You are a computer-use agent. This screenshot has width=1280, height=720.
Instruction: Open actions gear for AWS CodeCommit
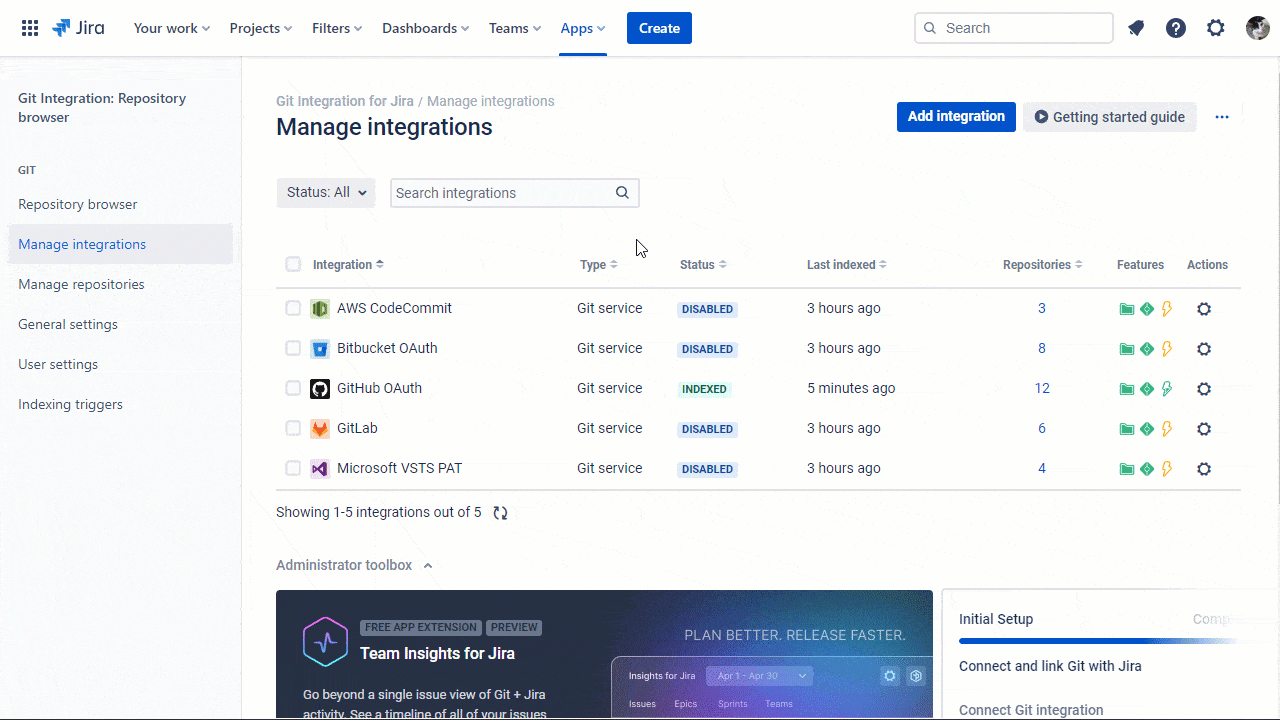pyautogui.click(x=1204, y=309)
